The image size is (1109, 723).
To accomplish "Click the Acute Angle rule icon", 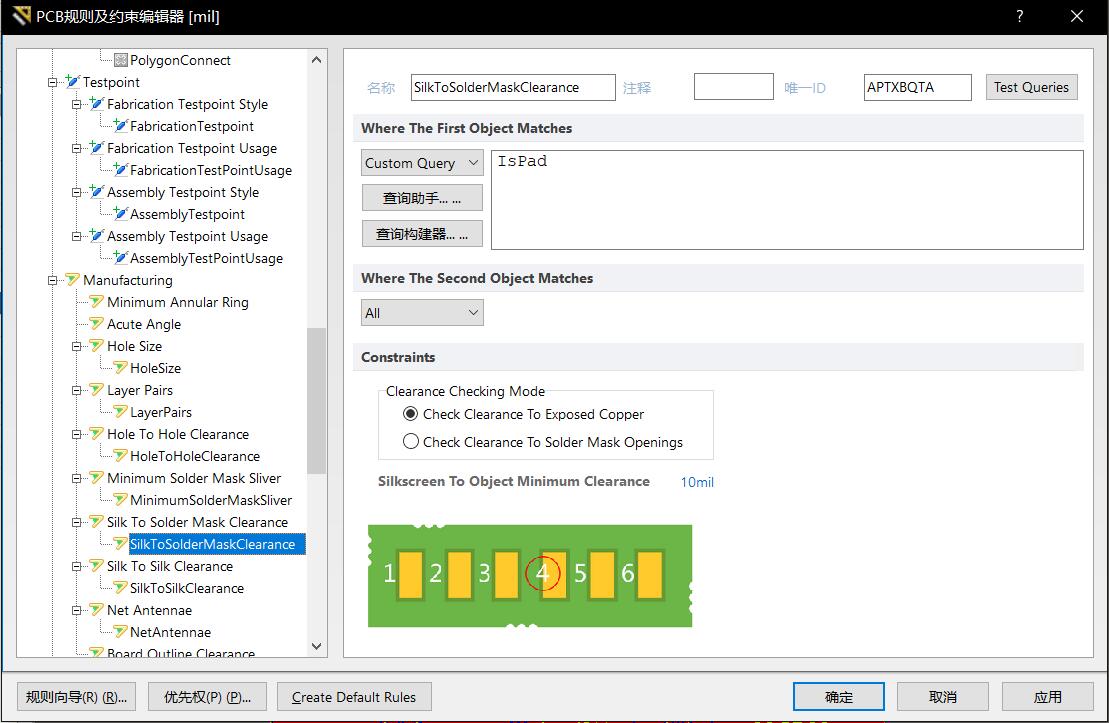I will pyautogui.click(x=97, y=324).
